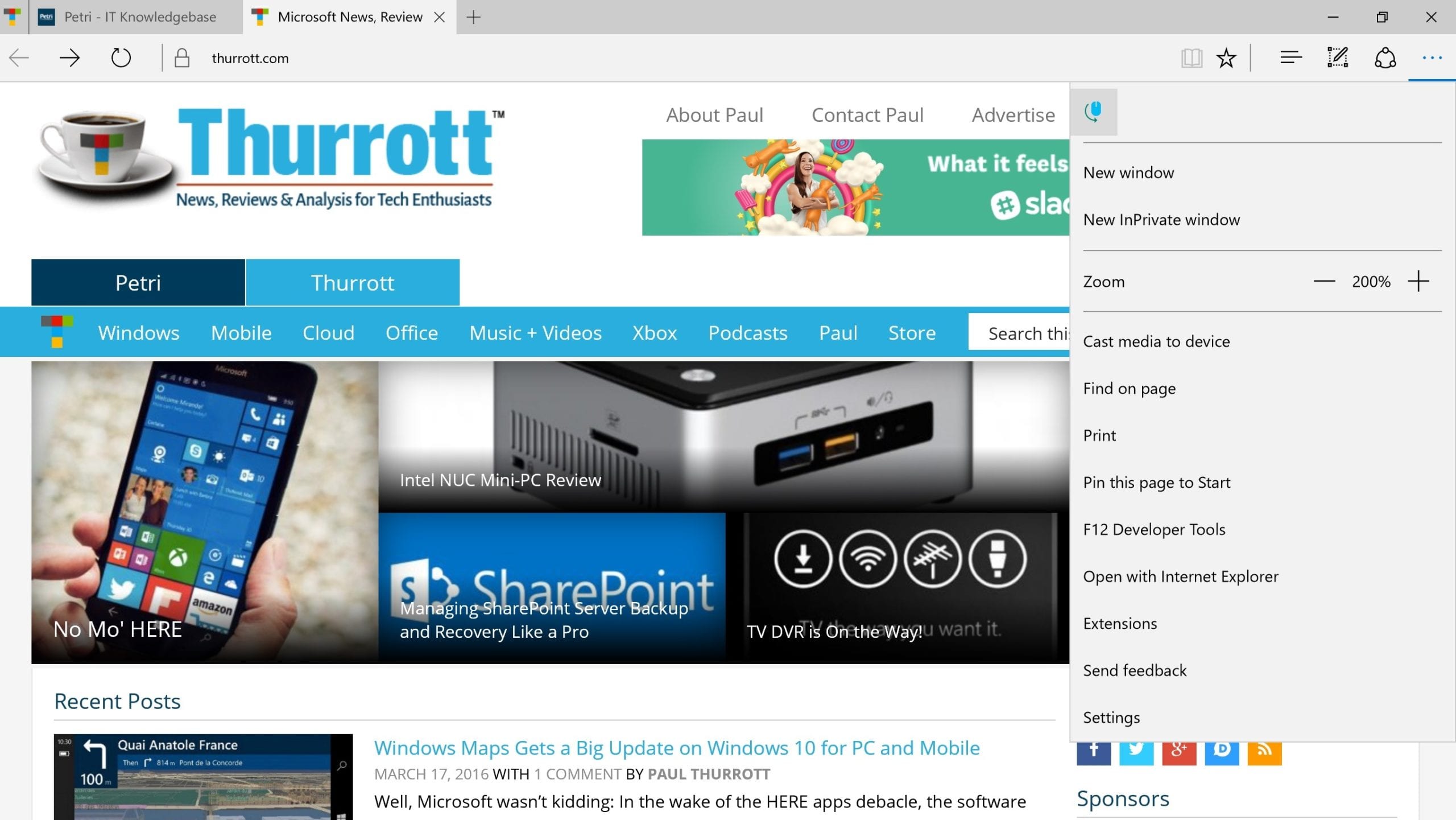This screenshot has height=820, width=1456.
Task: Click the RSS feed orange icon
Action: (x=1264, y=750)
